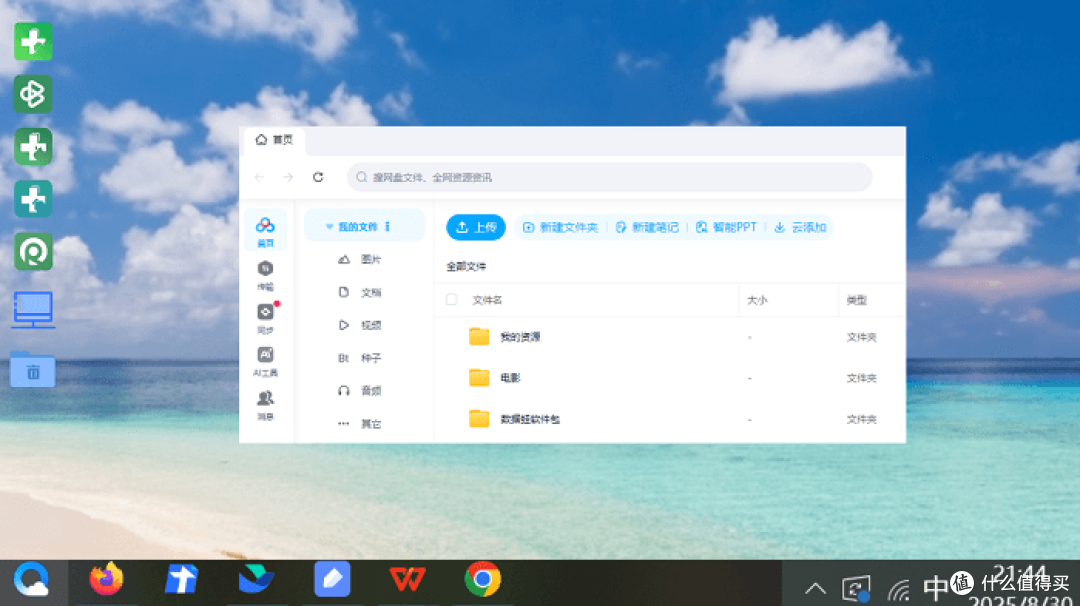Click the yellow folder icon of 电影

click(x=479, y=377)
